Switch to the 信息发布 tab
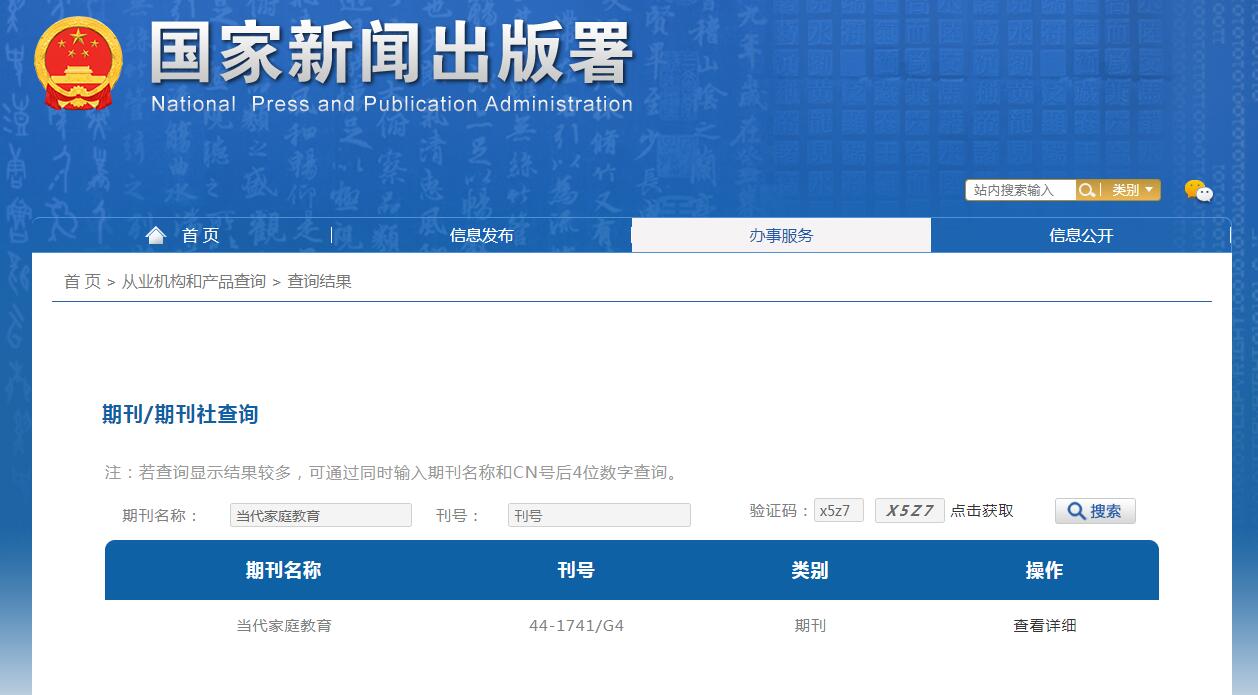The width and height of the screenshot is (1258, 695). coord(479,234)
